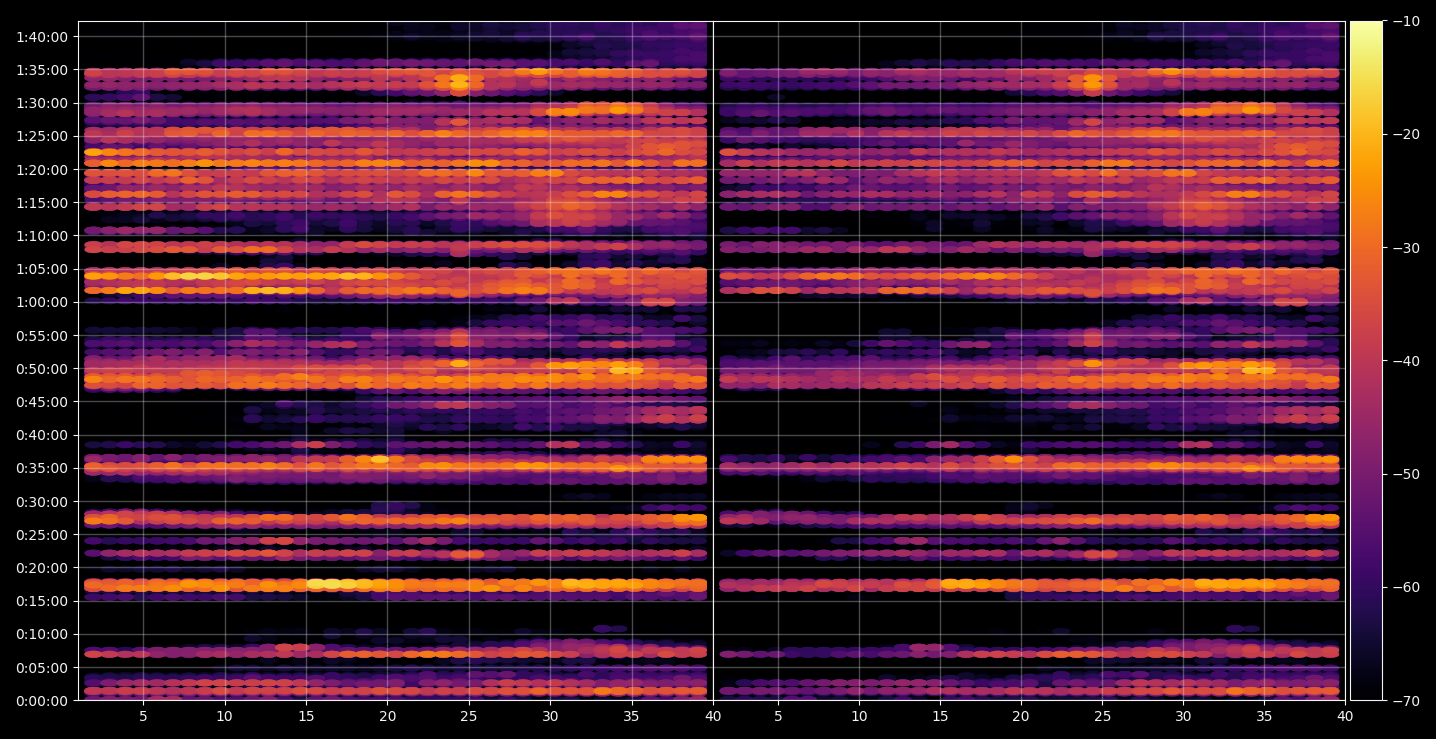
Task: Click x-axis tick 5 under the right heatmap
Action: click(x=778, y=716)
